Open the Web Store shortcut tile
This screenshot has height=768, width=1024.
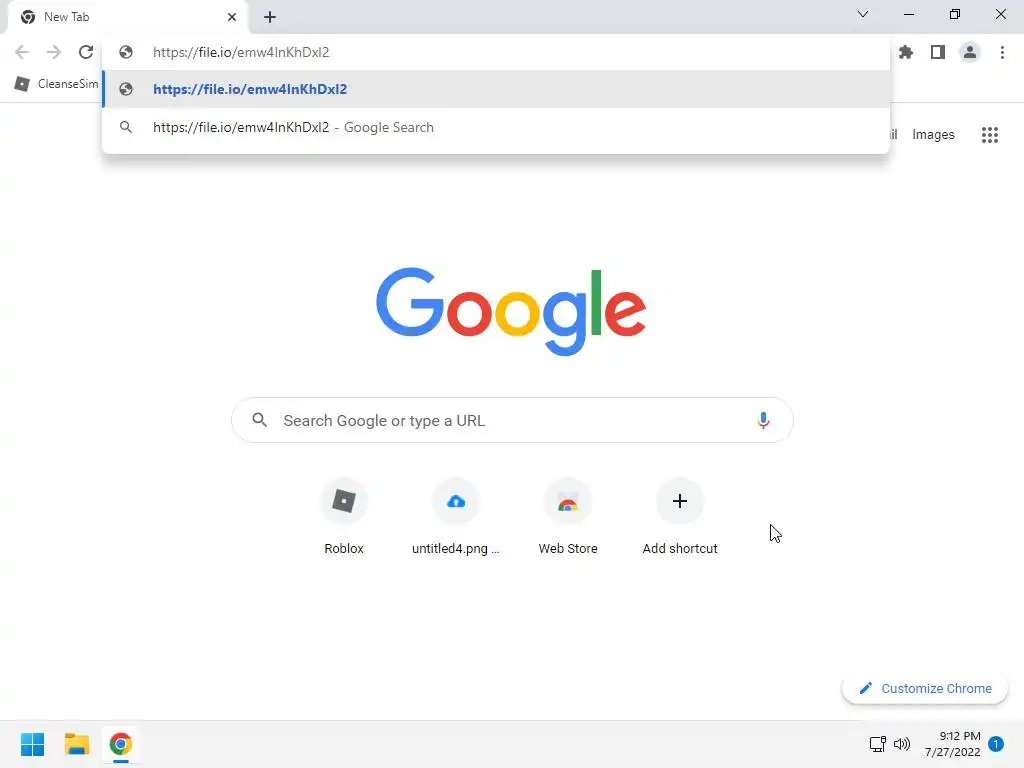pos(568,517)
